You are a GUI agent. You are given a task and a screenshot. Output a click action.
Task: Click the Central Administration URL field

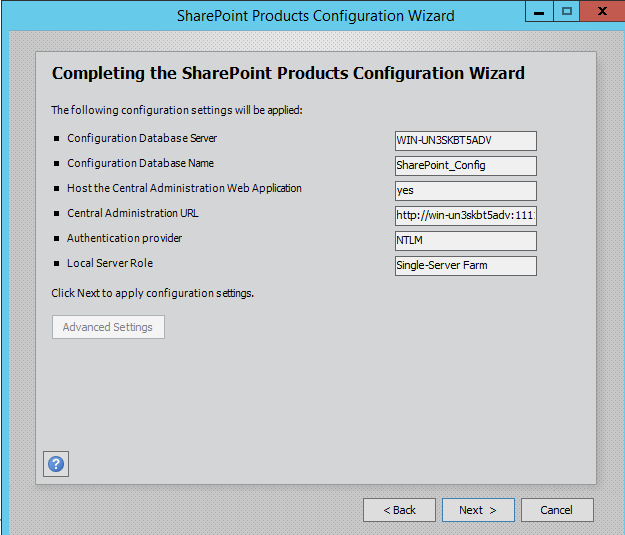tap(466, 216)
